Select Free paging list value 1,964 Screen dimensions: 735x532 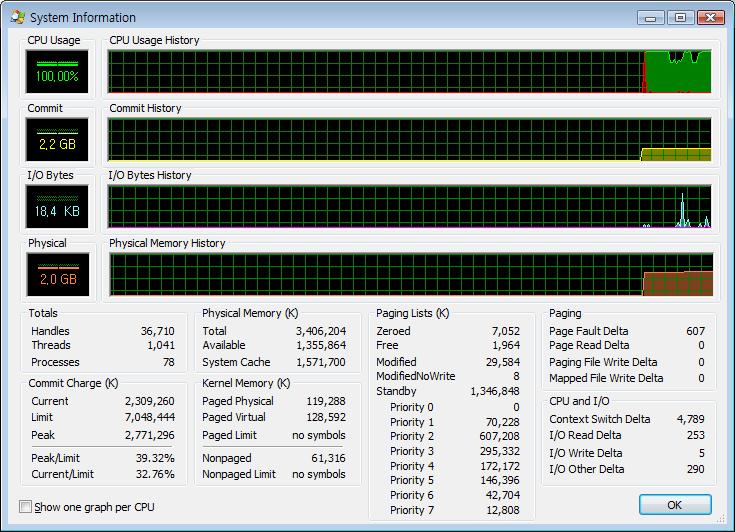click(x=506, y=345)
